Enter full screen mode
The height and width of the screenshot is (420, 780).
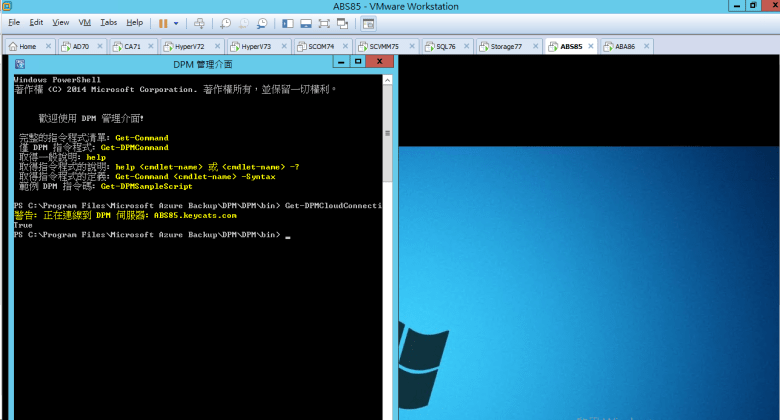(322, 22)
